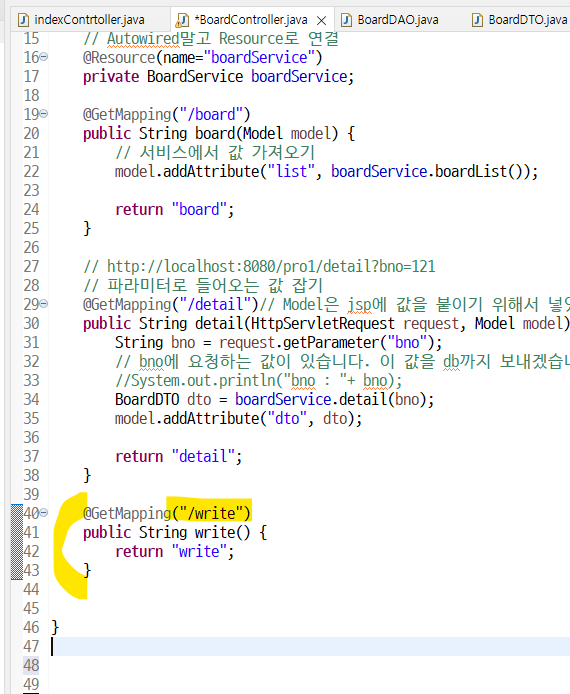The image size is (570, 694).
Task: Collapse the detail method fold at line 29
Action: tap(44, 304)
